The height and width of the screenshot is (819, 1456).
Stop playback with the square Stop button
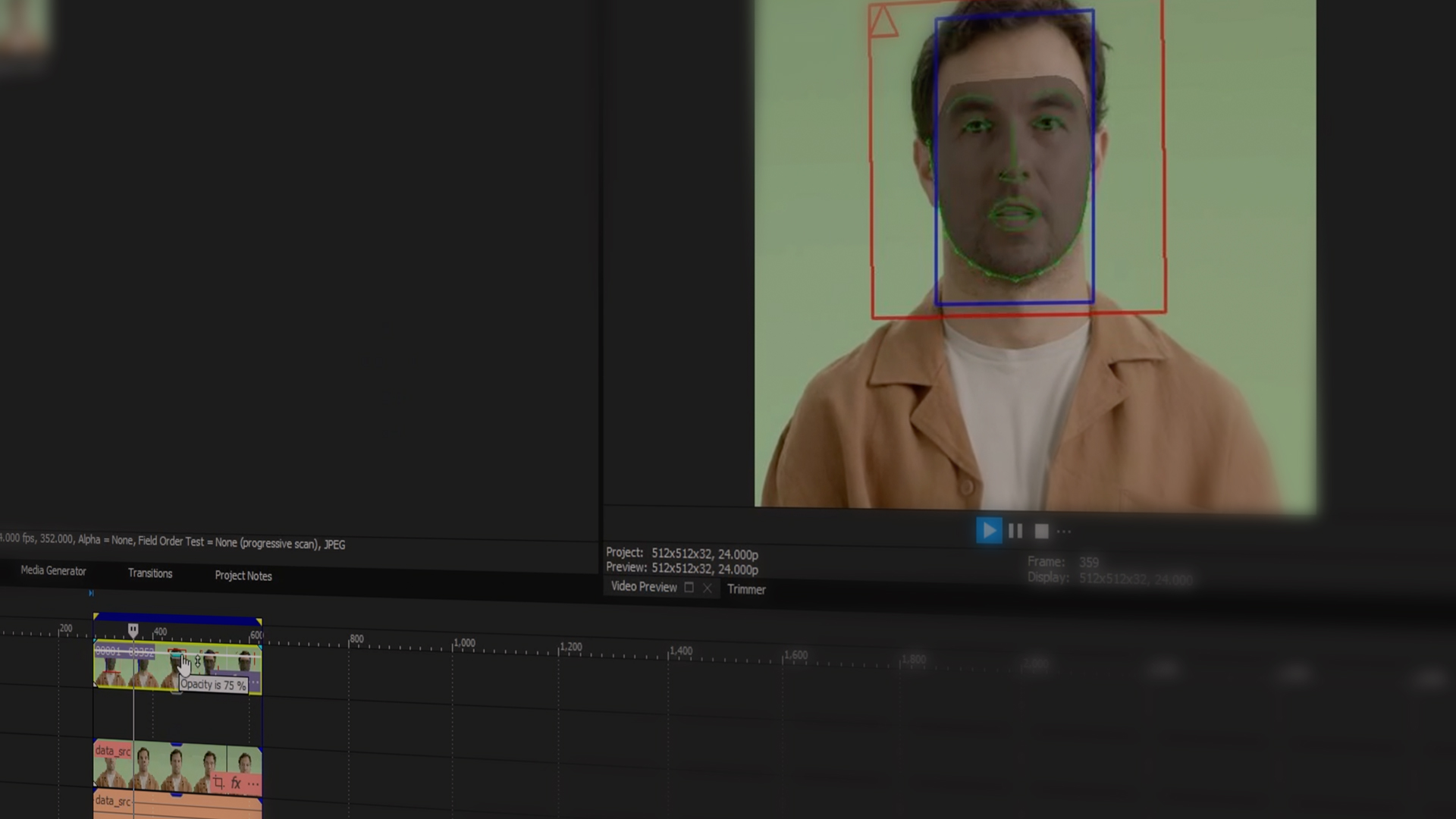coord(1042,532)
